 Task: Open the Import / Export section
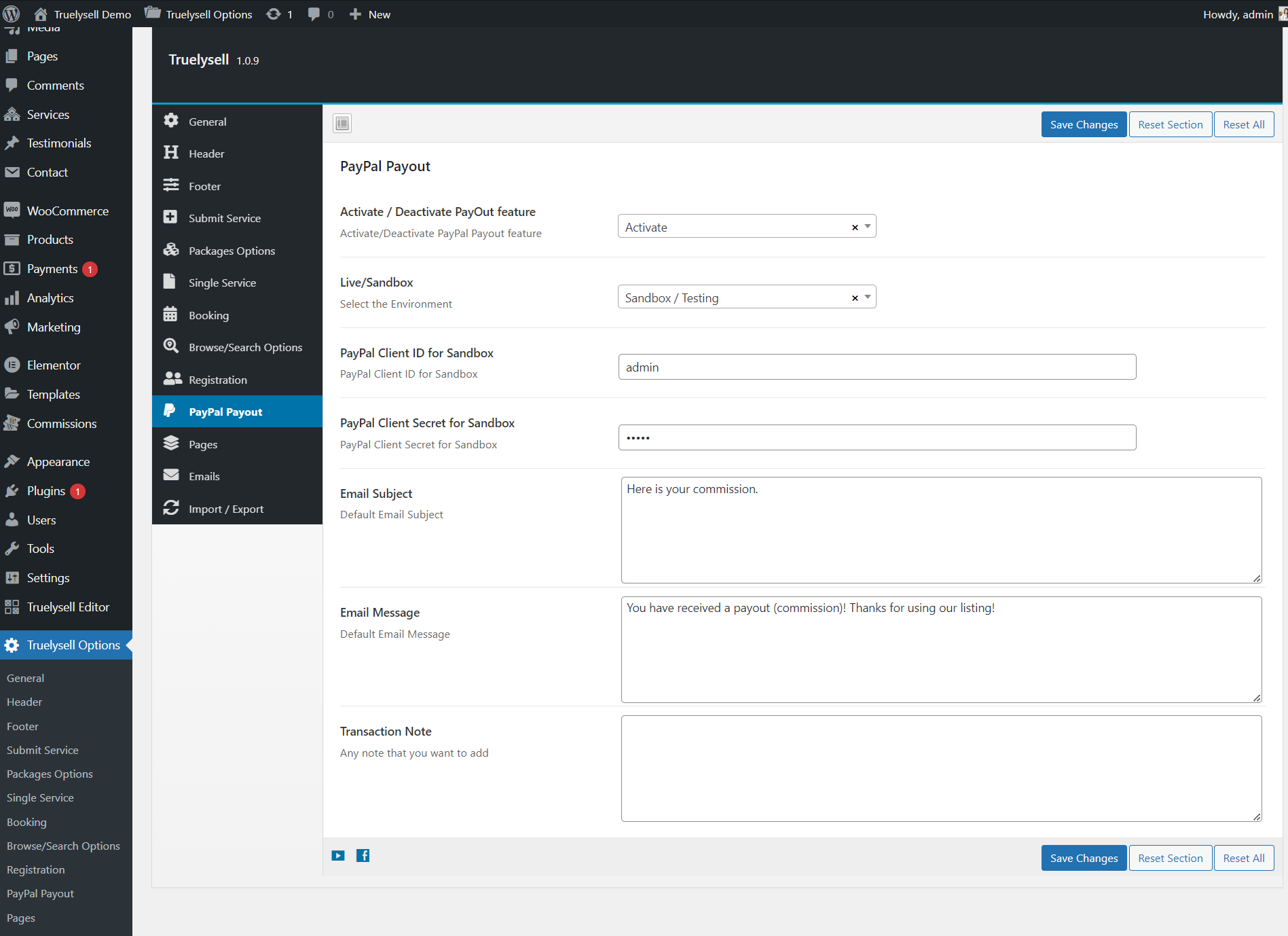click(x=226, y=509)
